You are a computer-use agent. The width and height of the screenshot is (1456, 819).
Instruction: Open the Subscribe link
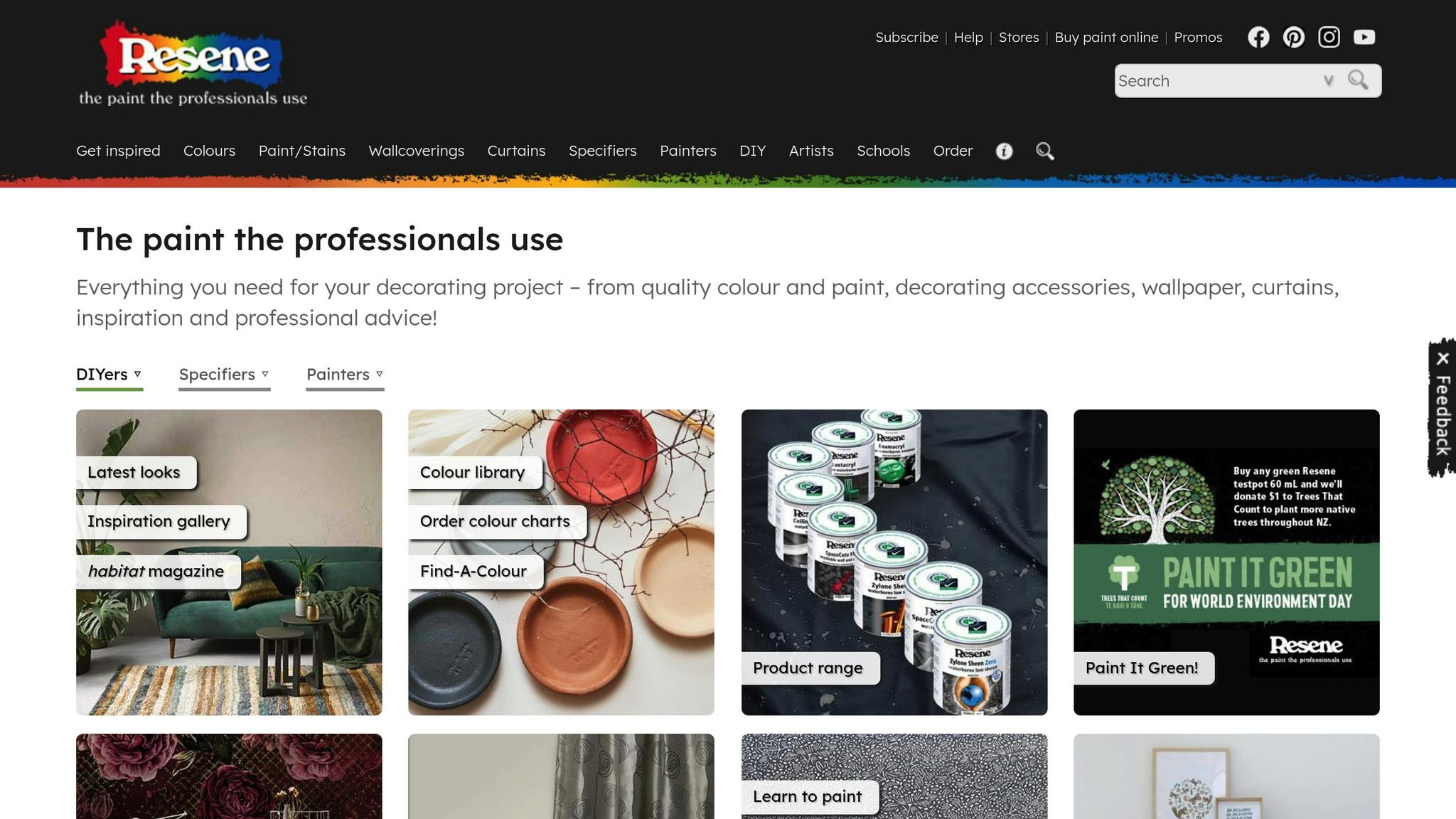pyautogui.click(x=906, y=38)
